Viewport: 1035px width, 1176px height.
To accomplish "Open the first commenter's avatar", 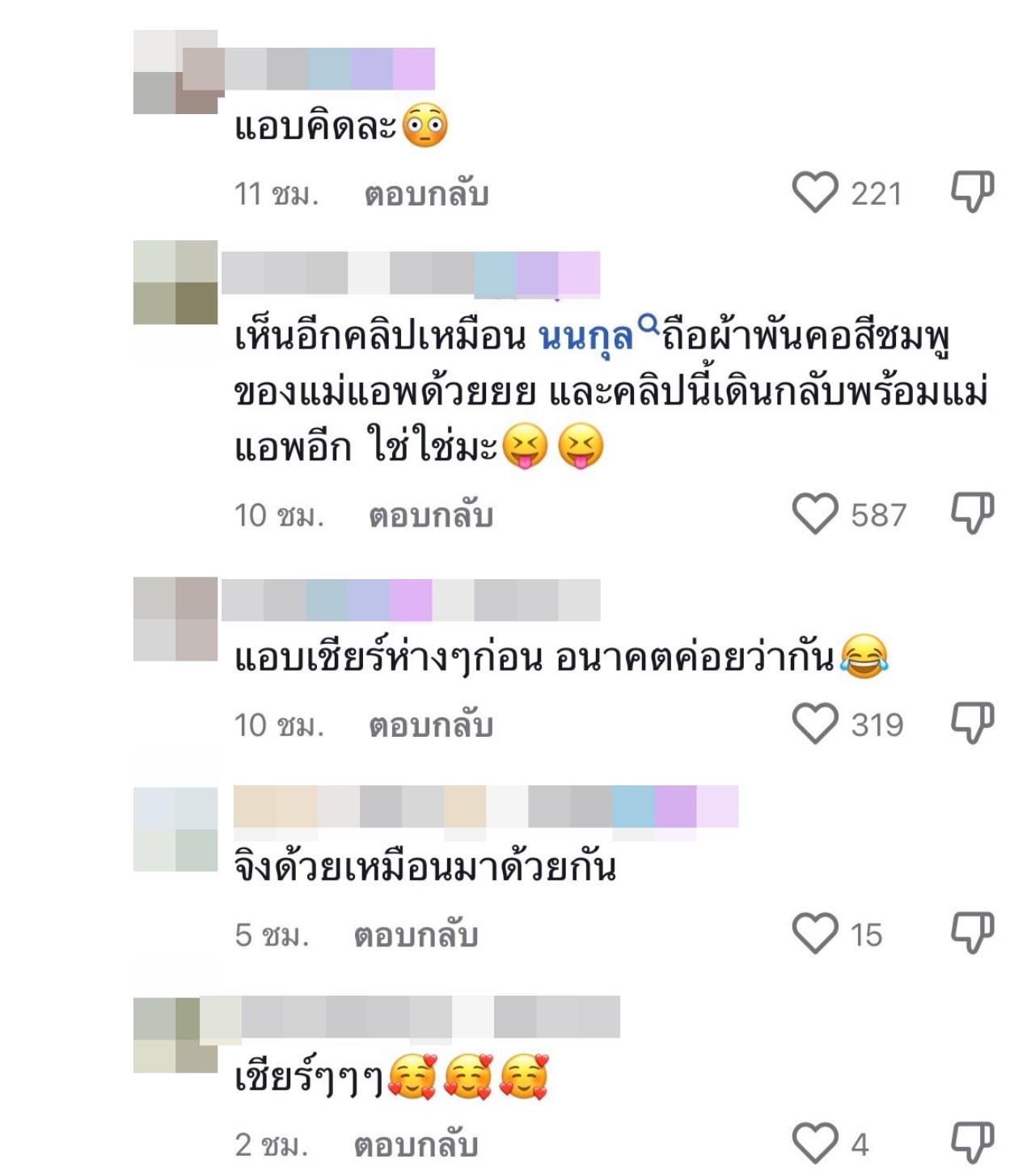I will click(175, 72).
